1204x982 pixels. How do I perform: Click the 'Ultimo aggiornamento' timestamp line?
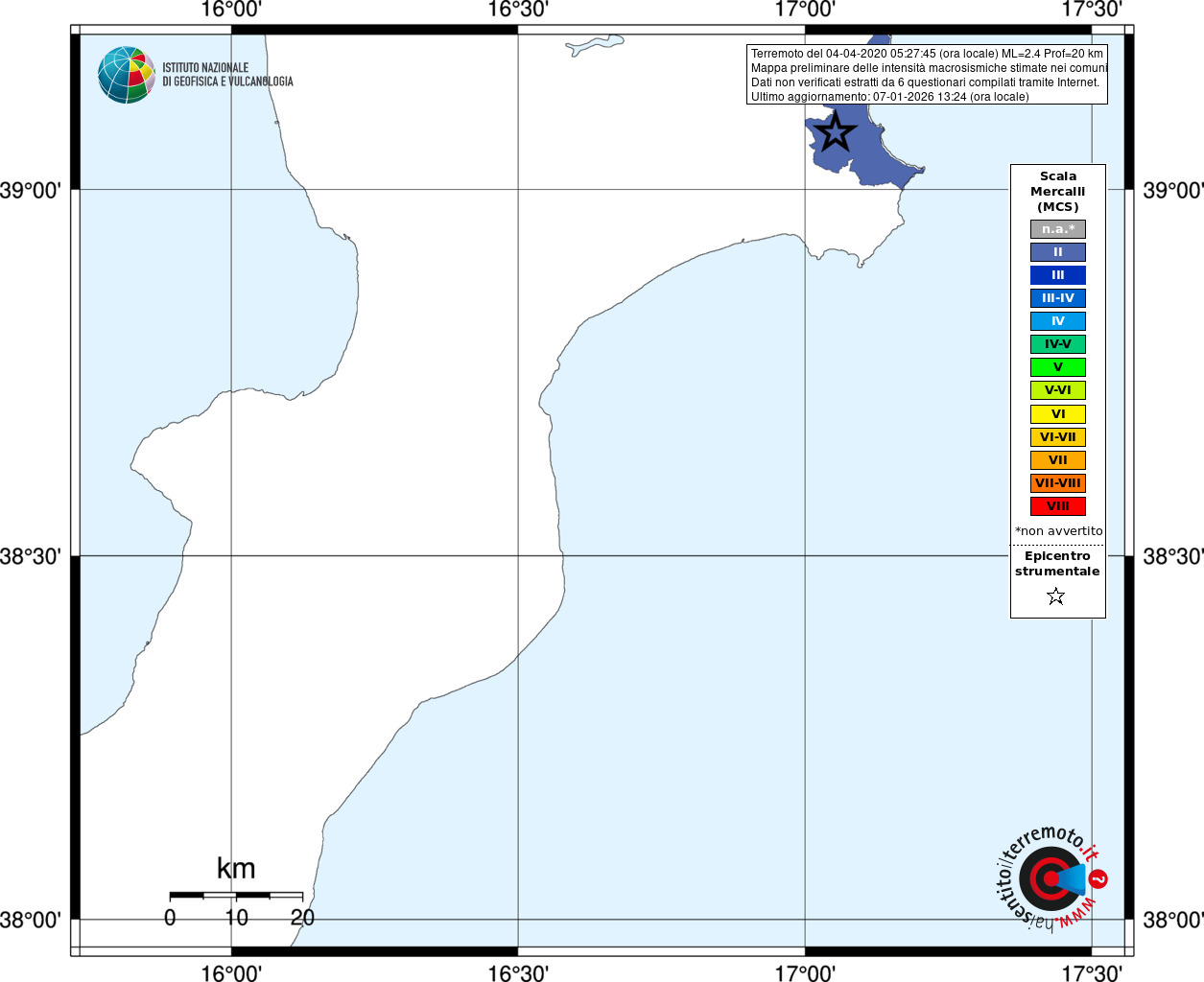pos(890,97)
